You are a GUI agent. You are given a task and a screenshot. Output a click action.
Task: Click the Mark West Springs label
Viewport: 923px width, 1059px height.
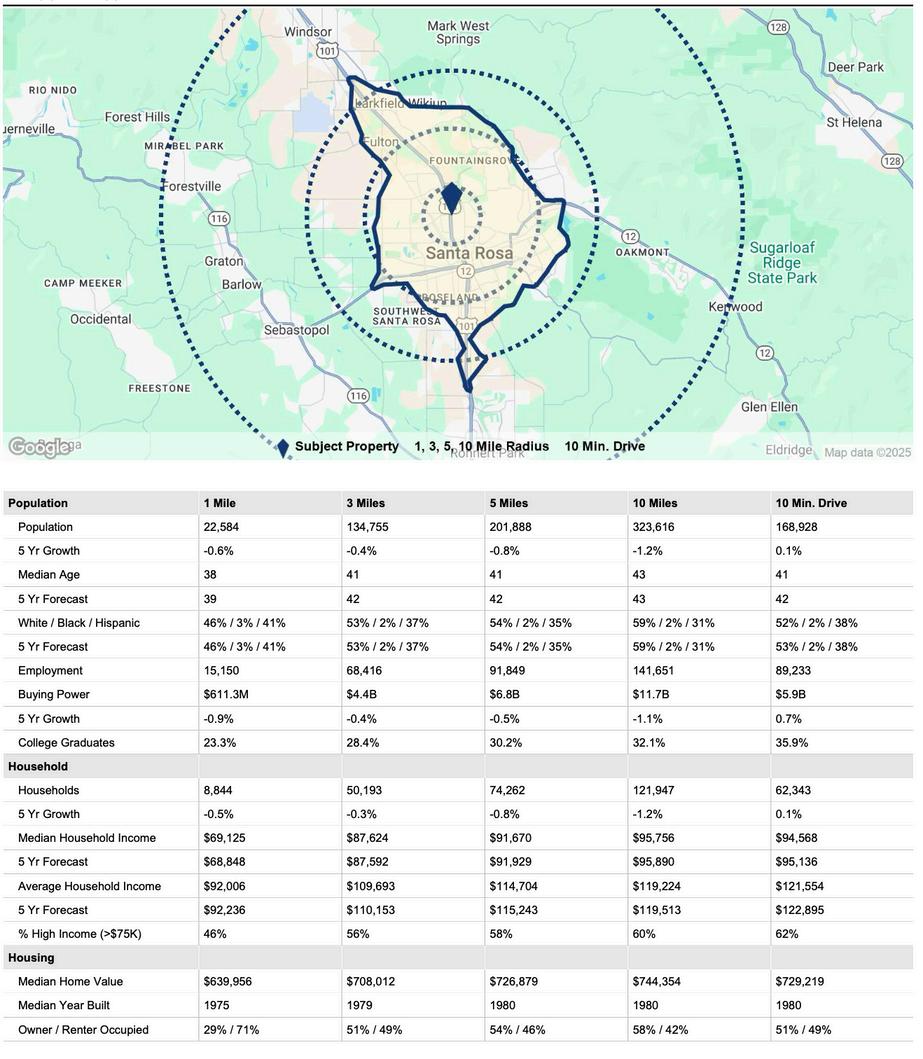(458, 32)
